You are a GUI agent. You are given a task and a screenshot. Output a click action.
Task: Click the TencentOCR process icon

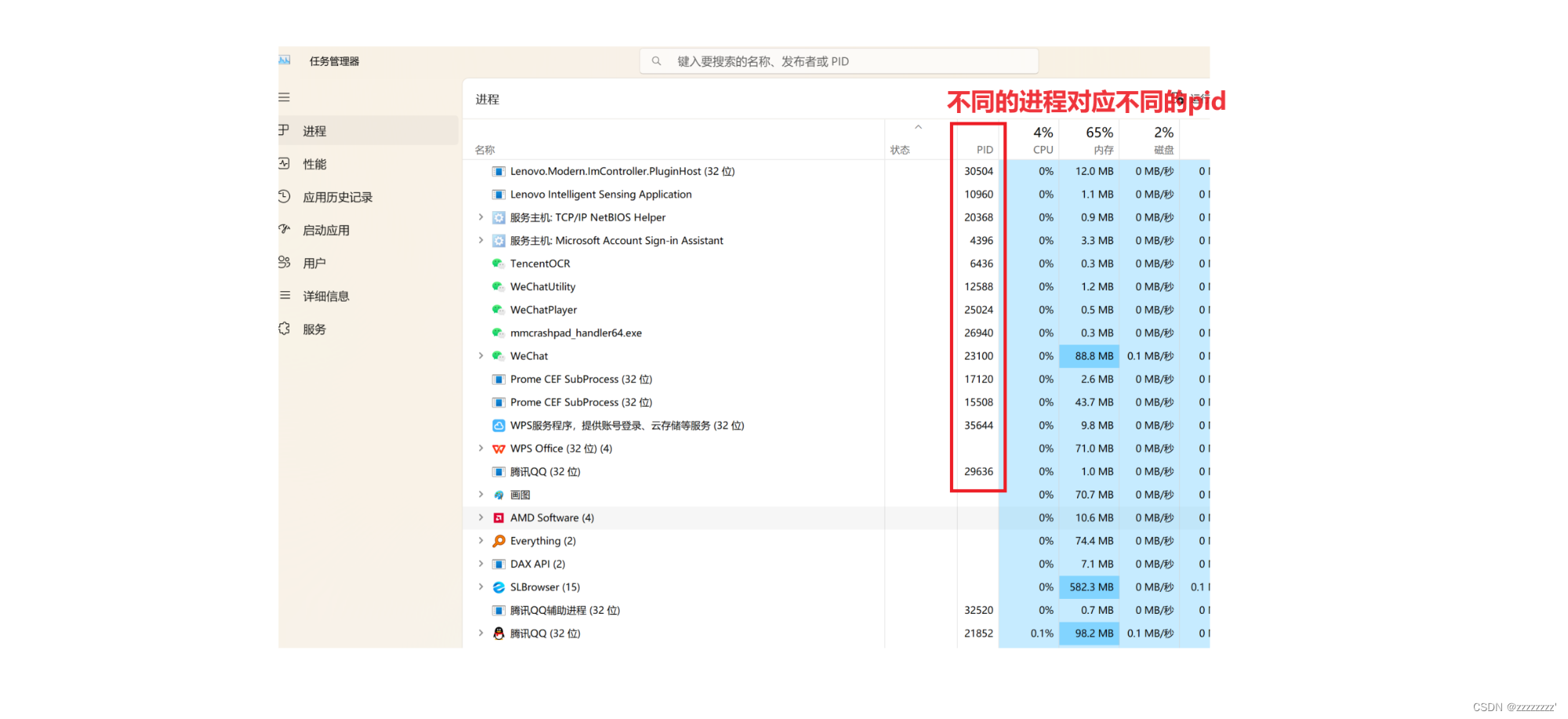[x=498, y=264]
